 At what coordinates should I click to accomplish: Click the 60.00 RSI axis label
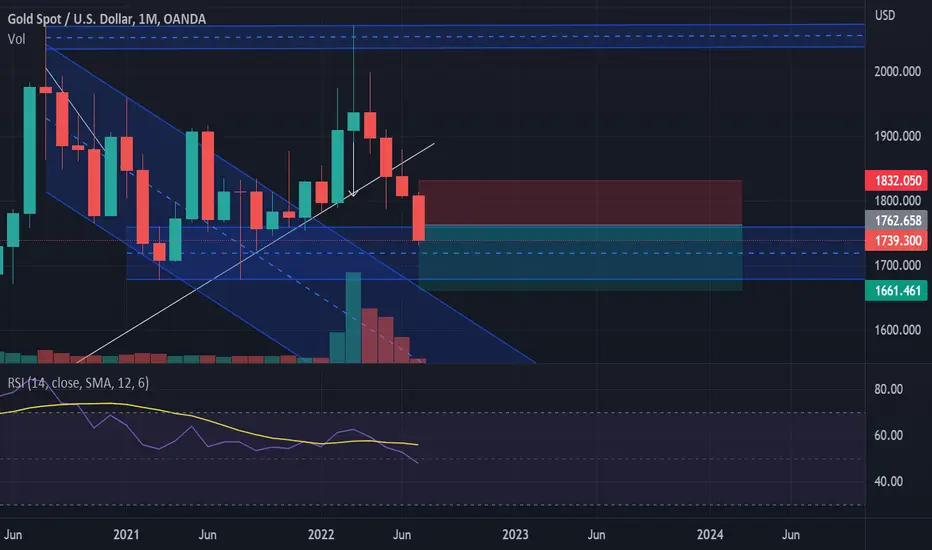pyautogui.click(x=888, y=435)
